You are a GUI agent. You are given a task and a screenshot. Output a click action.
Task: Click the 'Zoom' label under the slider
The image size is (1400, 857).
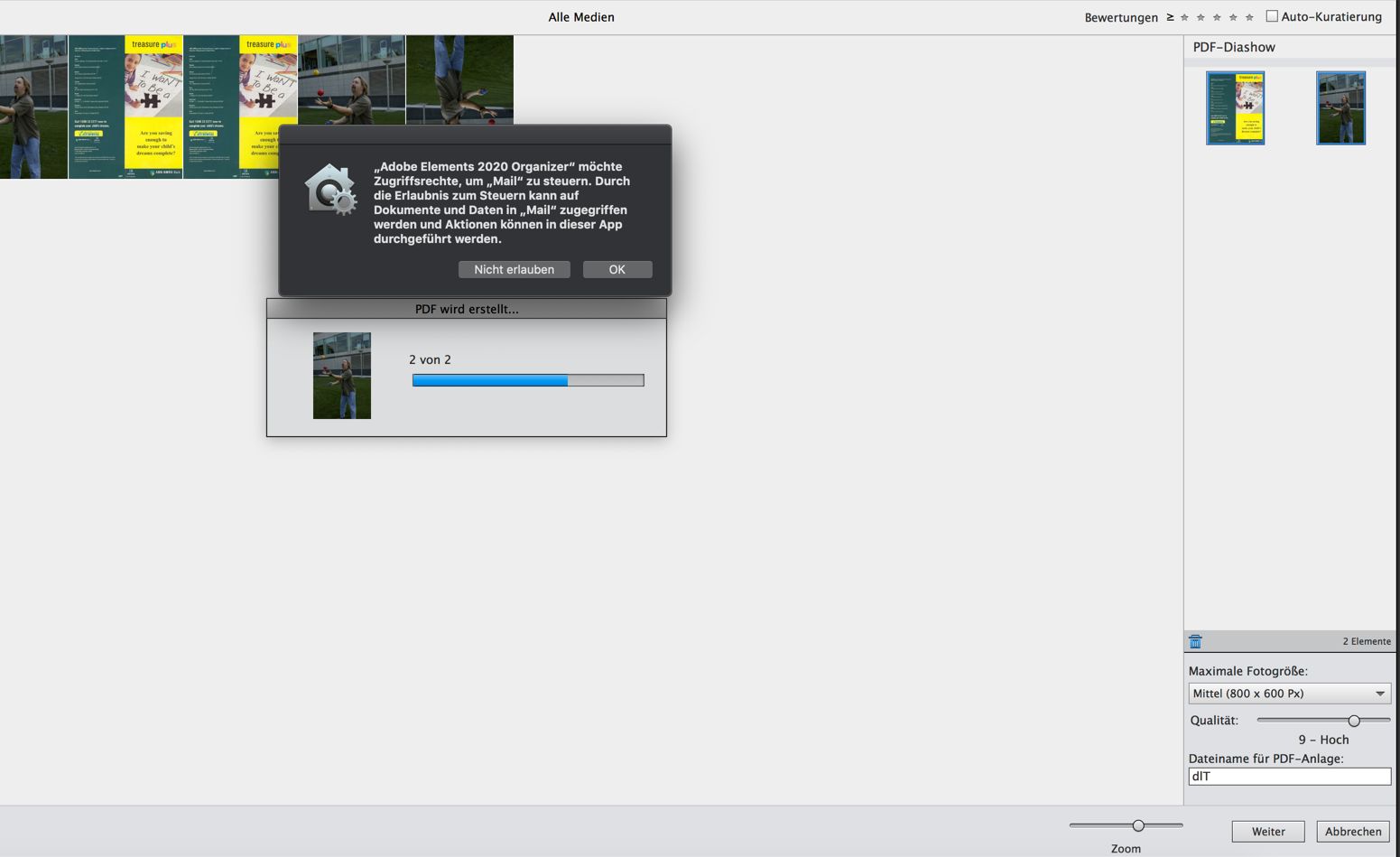point(1126,849)
